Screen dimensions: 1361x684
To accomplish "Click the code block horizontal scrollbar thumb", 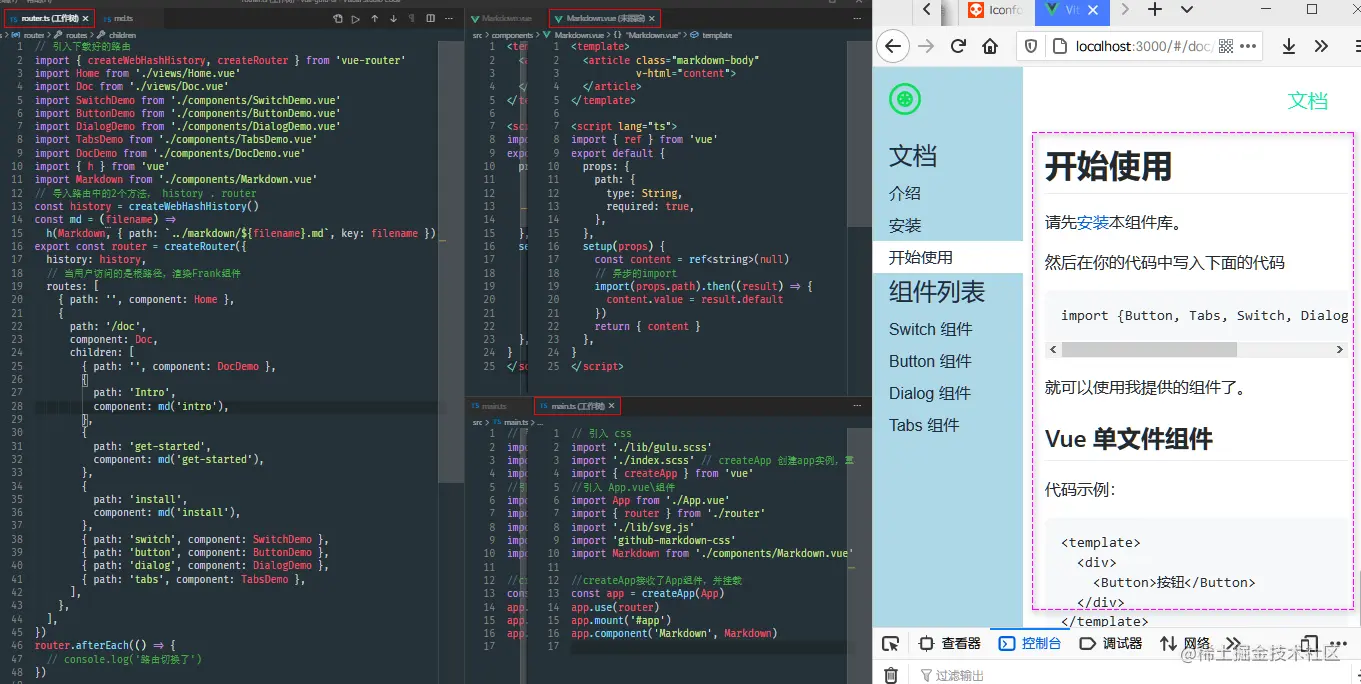I will (x=1149, y=350).
